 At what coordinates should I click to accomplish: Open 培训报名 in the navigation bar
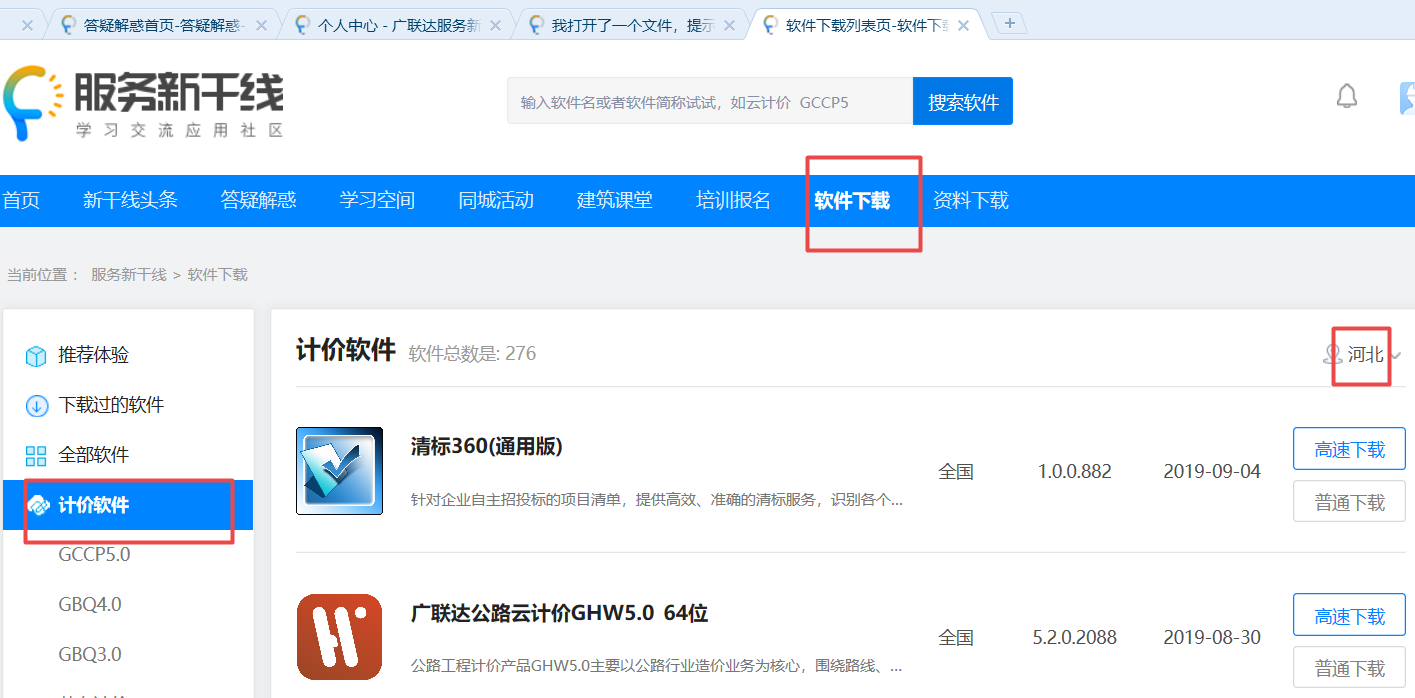click(x=734, y=200)
